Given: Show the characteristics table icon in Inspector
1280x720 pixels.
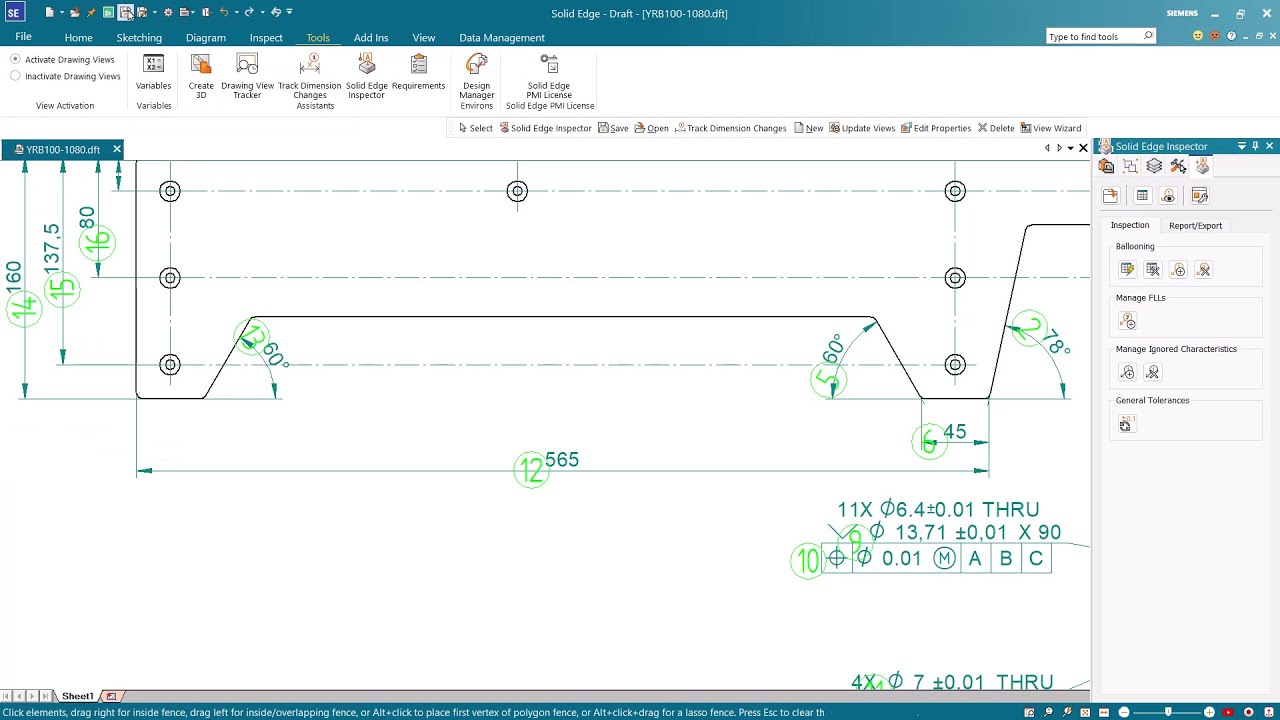Looking at the screenshot, I should tap(1142, 196).
